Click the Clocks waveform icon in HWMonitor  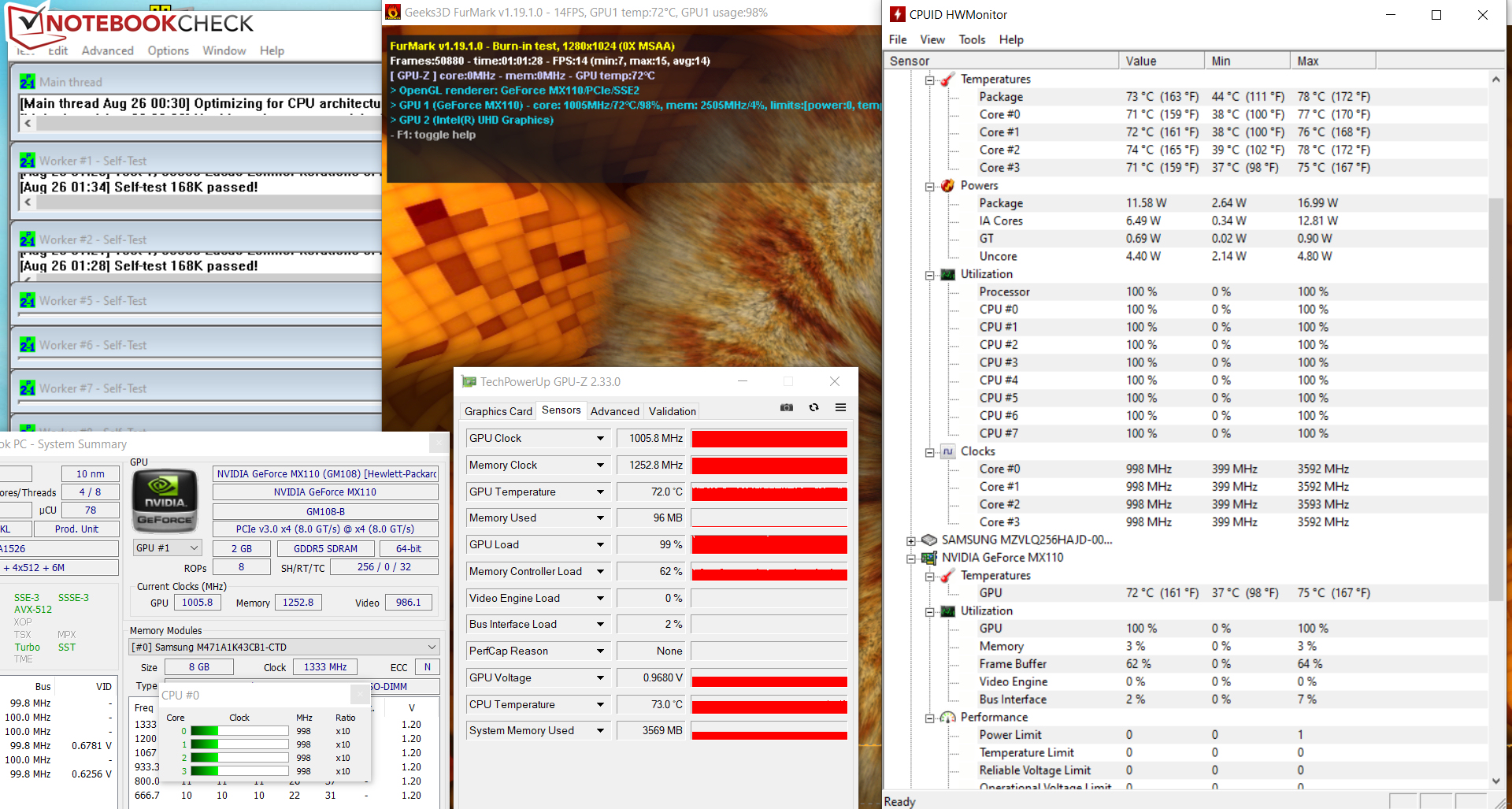(947, 451)
